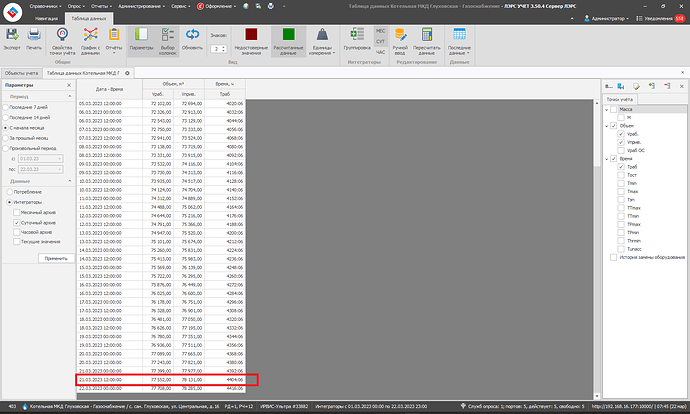
Task: Open the 'по' end date dropdown
Action: coord(60,169)
